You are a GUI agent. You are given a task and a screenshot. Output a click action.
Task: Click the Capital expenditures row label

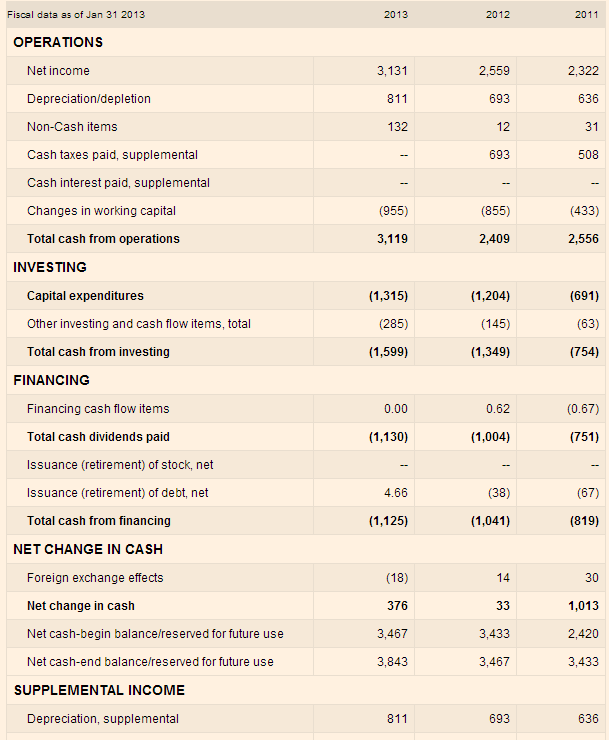[85, 296]
